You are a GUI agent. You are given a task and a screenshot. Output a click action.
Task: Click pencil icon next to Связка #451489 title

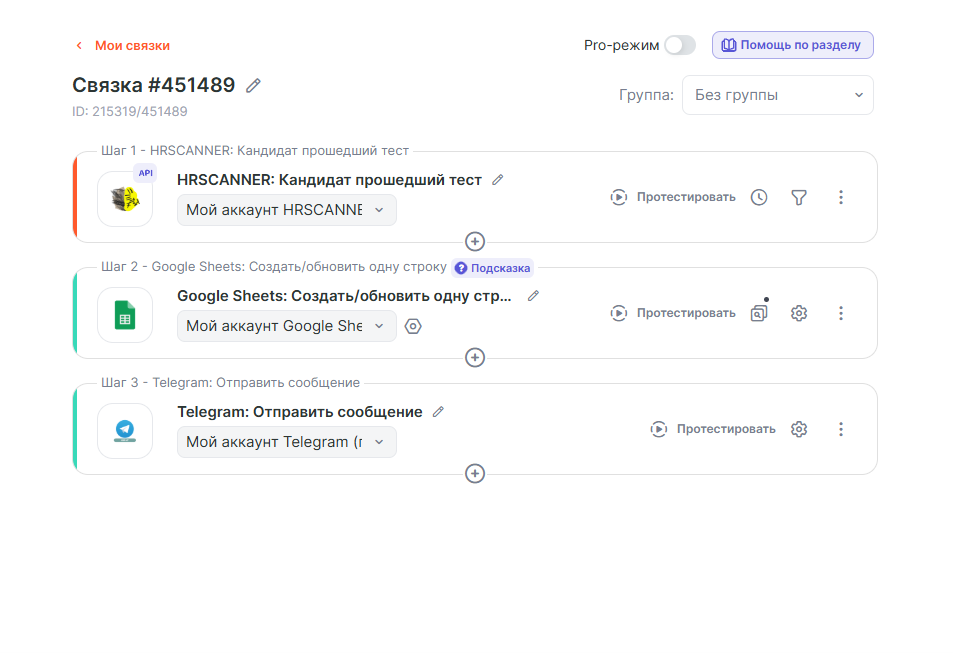pyautogui.click(x=254, y=86)
